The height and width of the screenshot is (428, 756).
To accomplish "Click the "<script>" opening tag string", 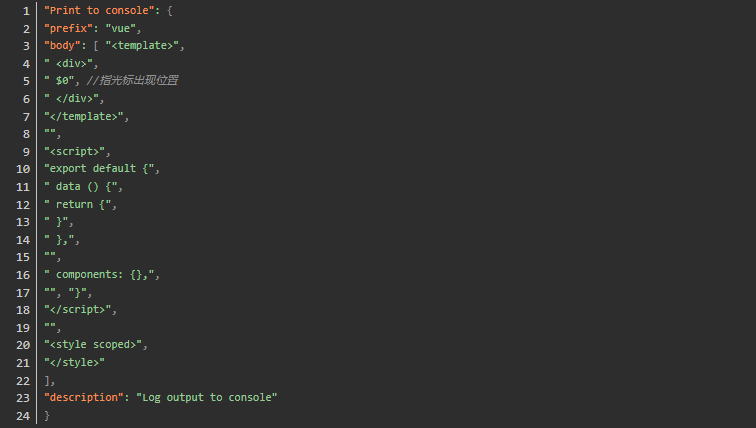I will point(75,151).
